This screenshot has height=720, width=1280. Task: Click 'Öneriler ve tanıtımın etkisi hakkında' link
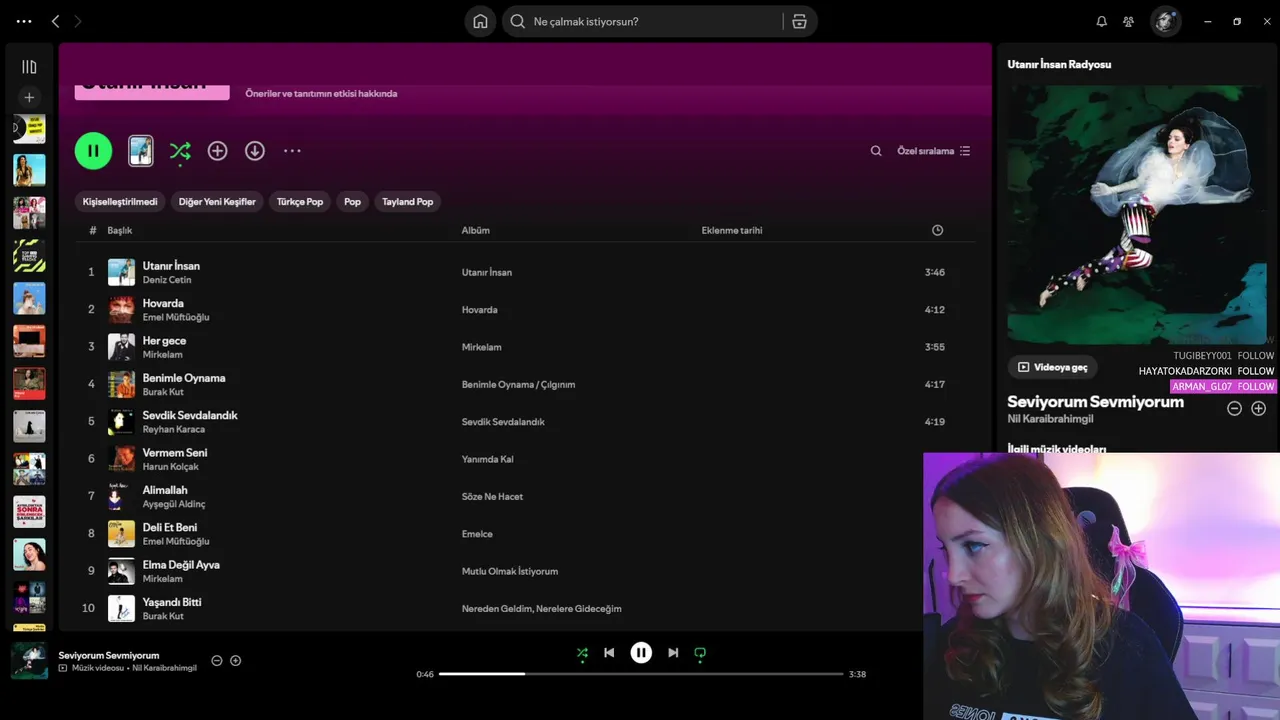tap(321, 94)
